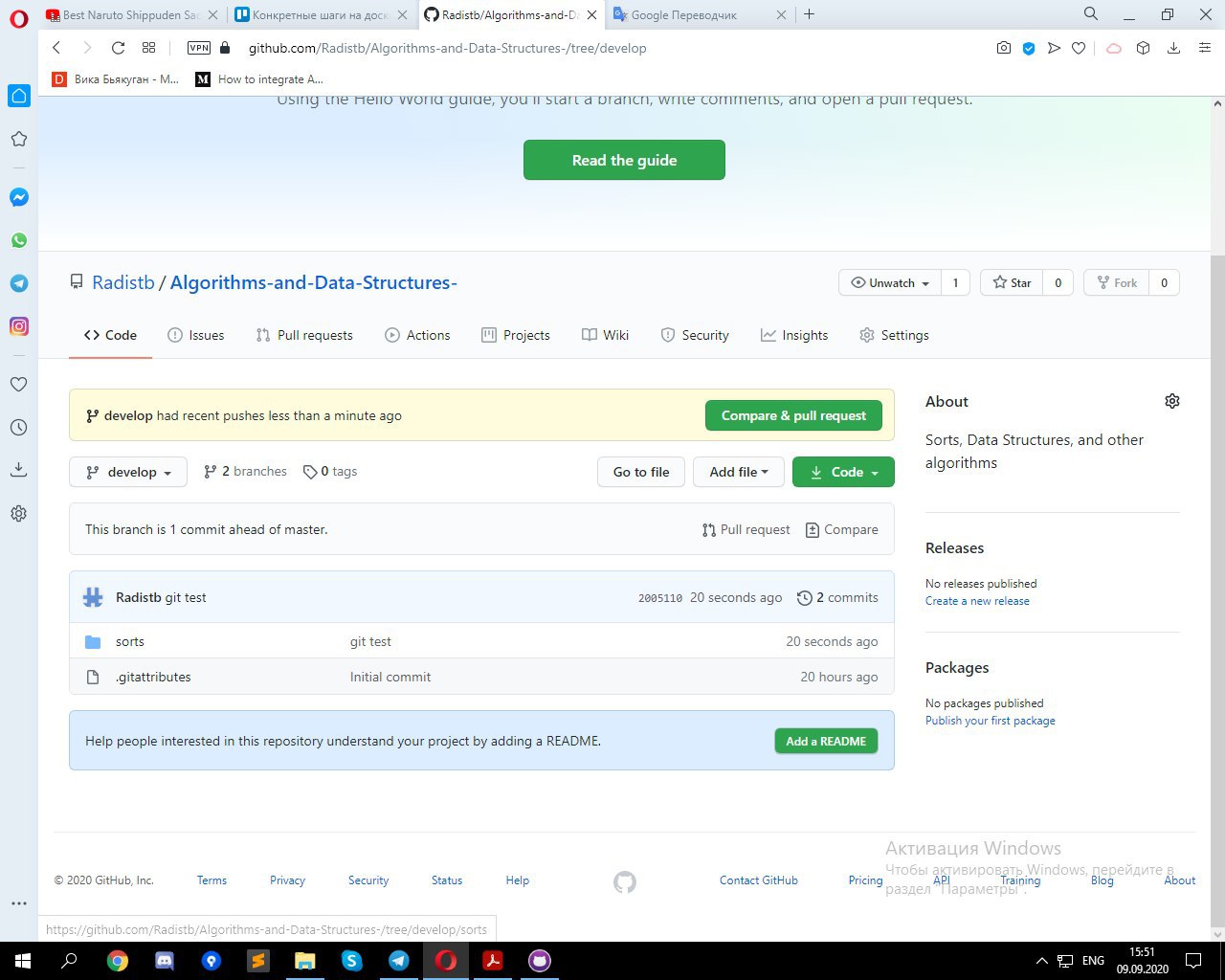
Task: Open Opera sidebar downloads icon
Action: (19, 470)
